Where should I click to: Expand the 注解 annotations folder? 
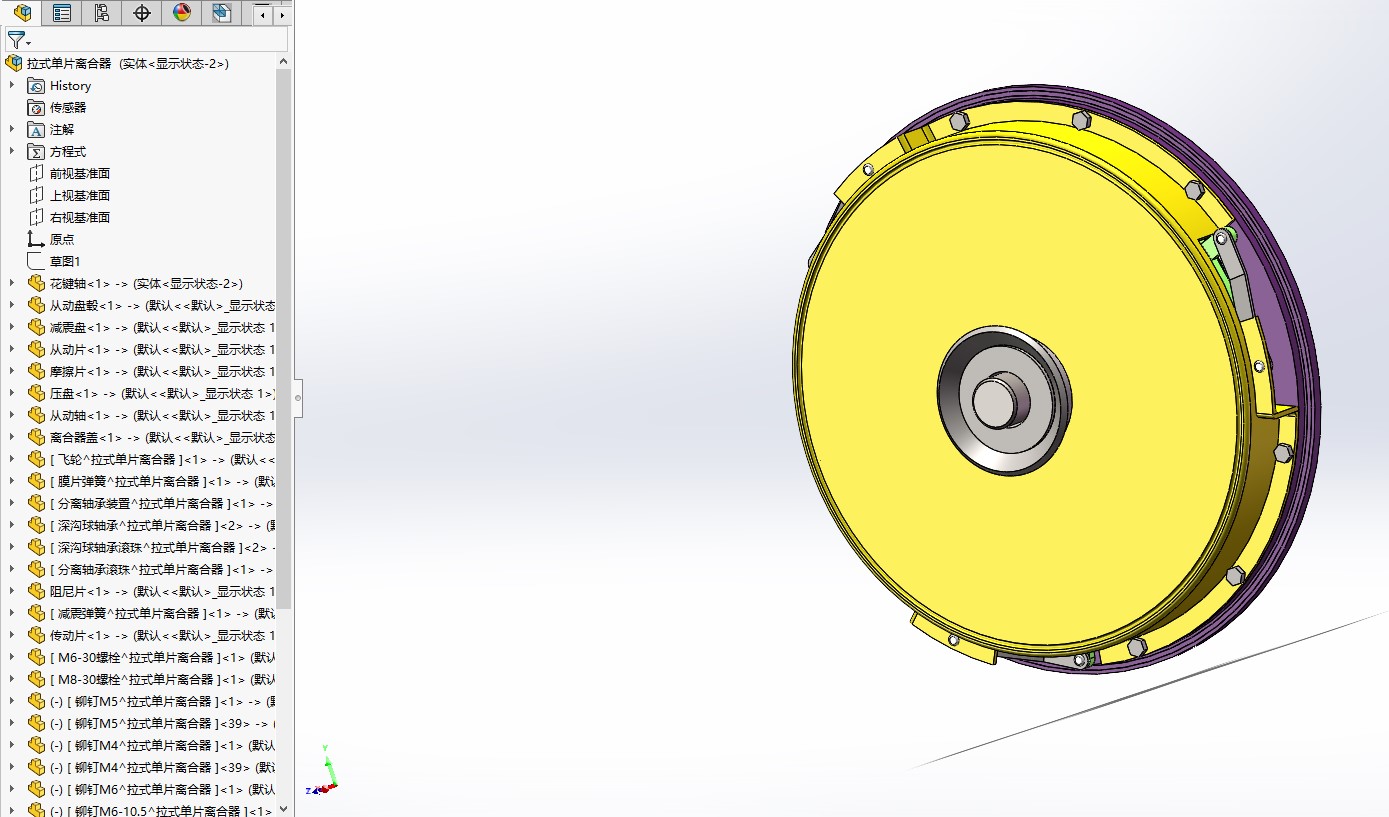click(x=12, y=130)
